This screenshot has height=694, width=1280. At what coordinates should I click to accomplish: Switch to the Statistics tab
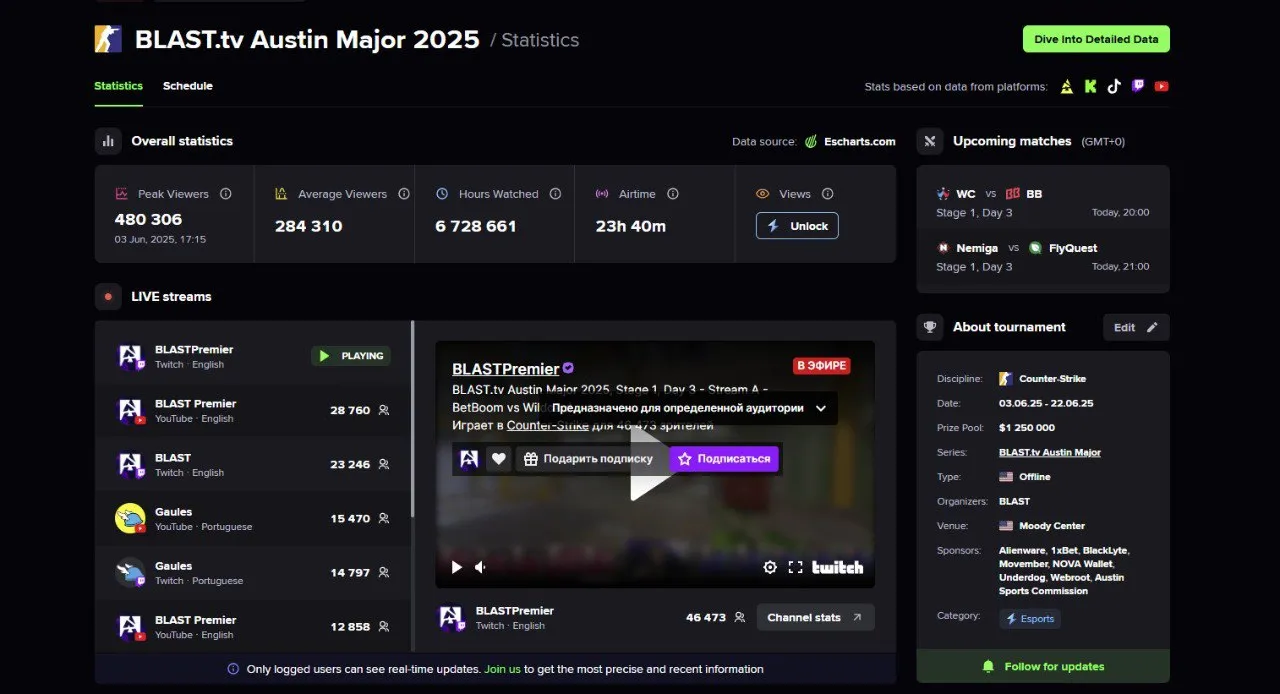118,86
